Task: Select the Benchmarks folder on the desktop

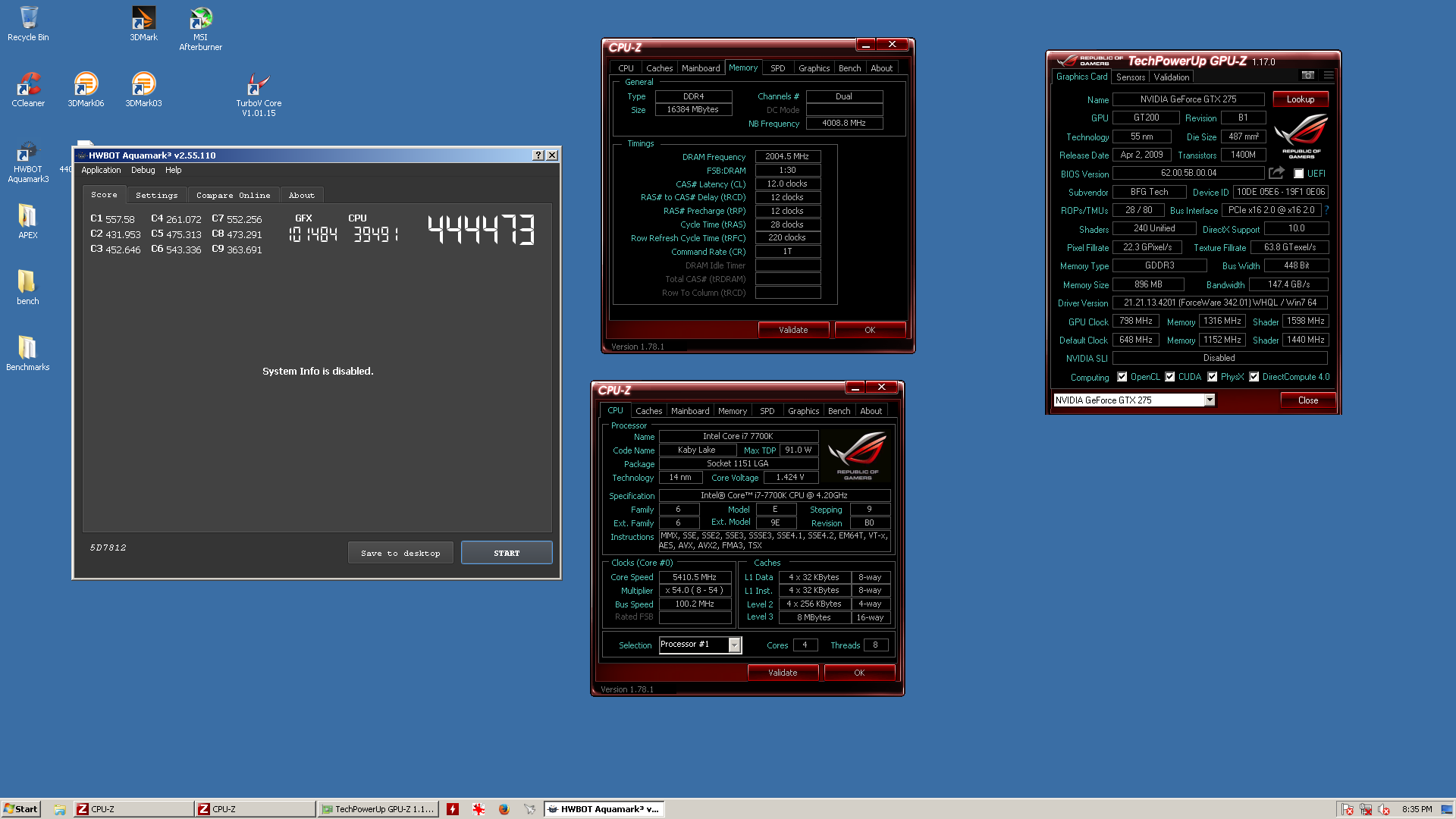Action: point(28,353)
